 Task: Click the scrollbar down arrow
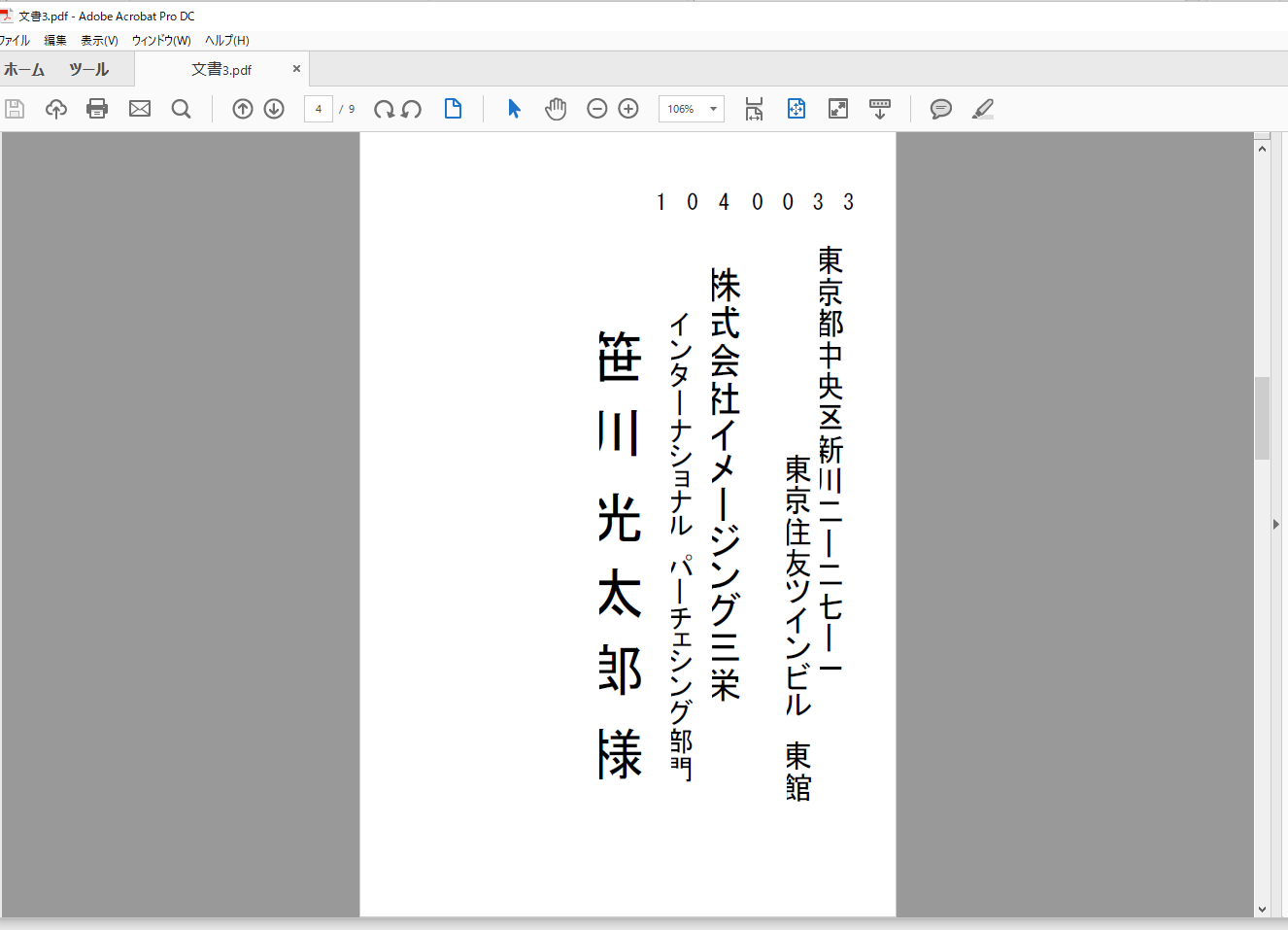(1262, 910)
